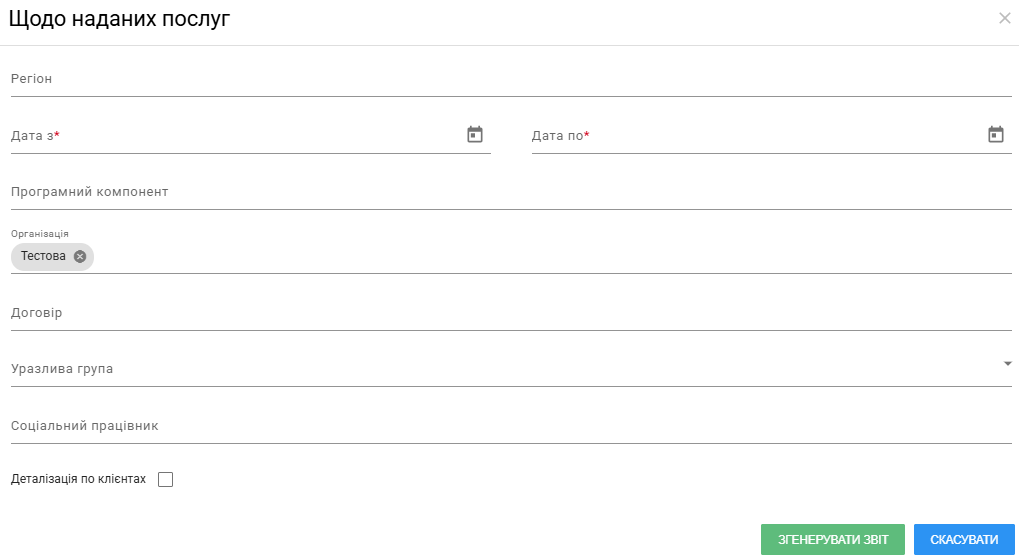Open the calendar picker for Дата по
1019x559 pixels.
pos(996,135)
